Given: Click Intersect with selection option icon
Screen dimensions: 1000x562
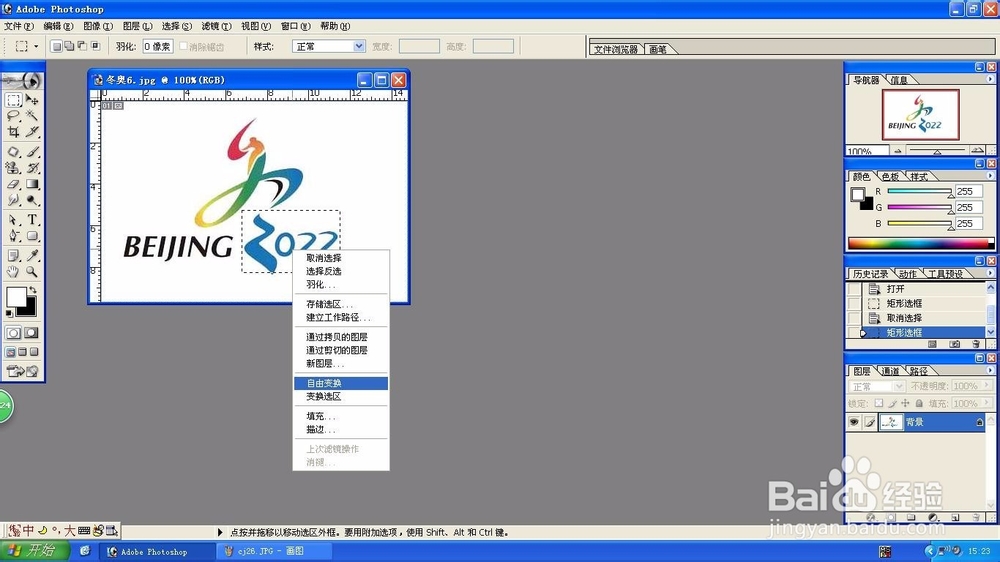Looking at the screenshot, I should [95, 46].
